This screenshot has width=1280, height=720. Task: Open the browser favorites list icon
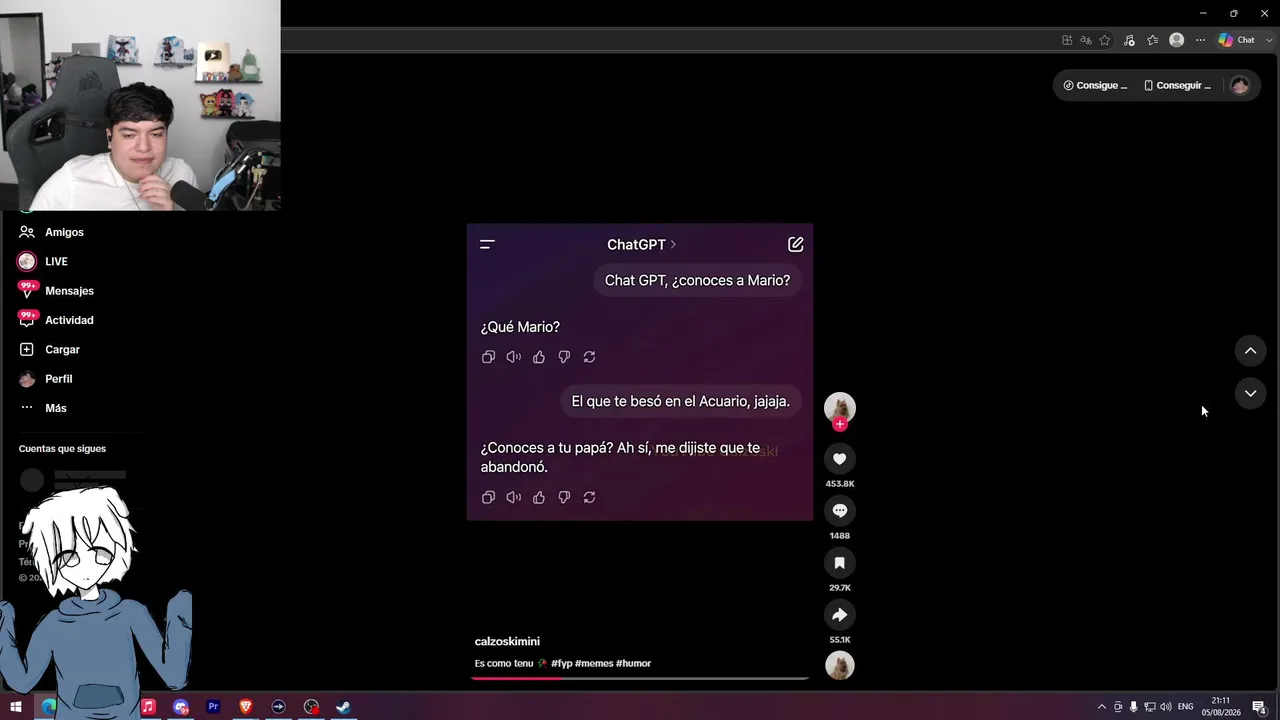pos(1153,40)
